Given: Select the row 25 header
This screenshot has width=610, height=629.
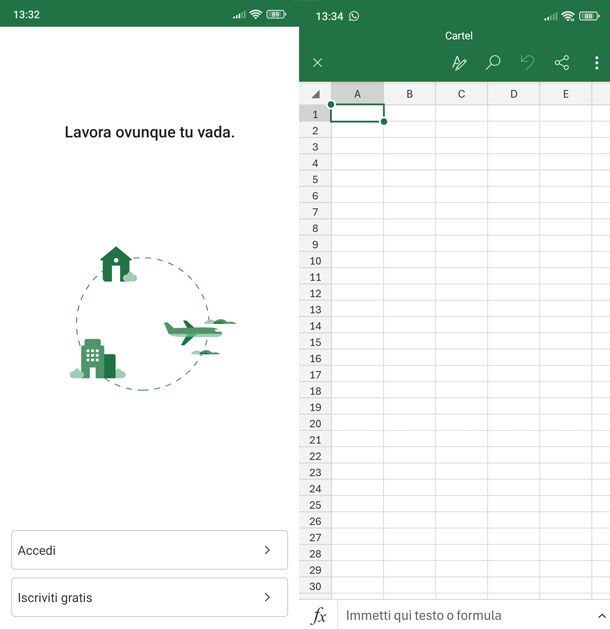Looking at the screenshot, I should coord(315,505).
